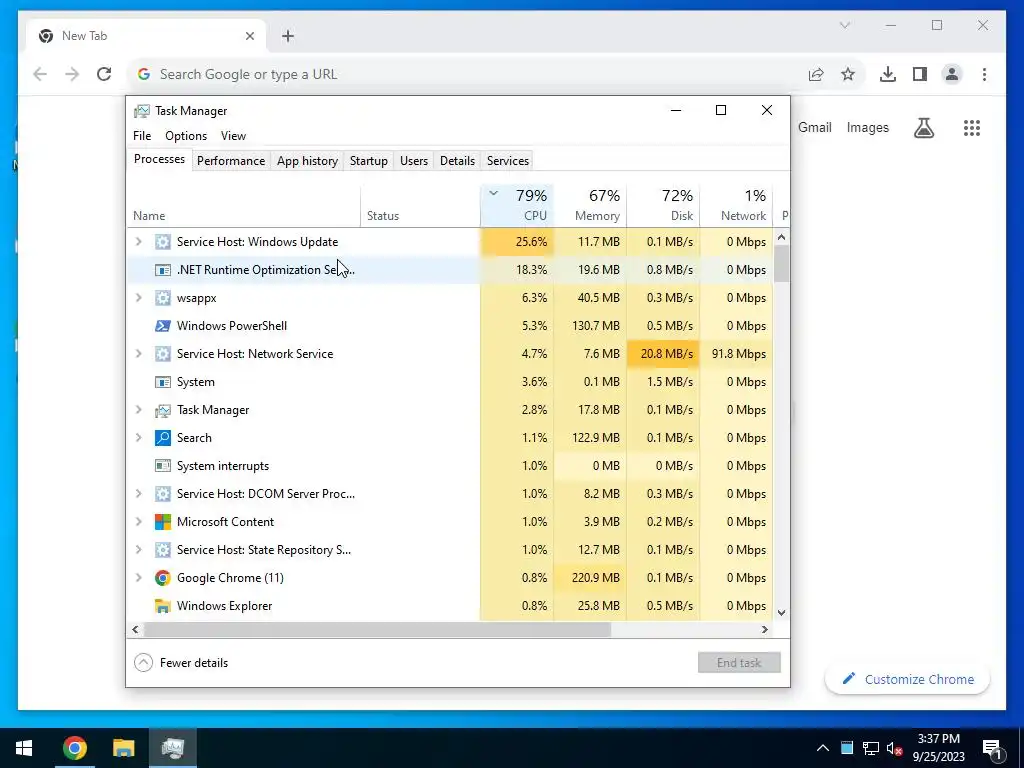Expand the wsappx process group
Screen dimensions: 1024x768
click(138, 298)
